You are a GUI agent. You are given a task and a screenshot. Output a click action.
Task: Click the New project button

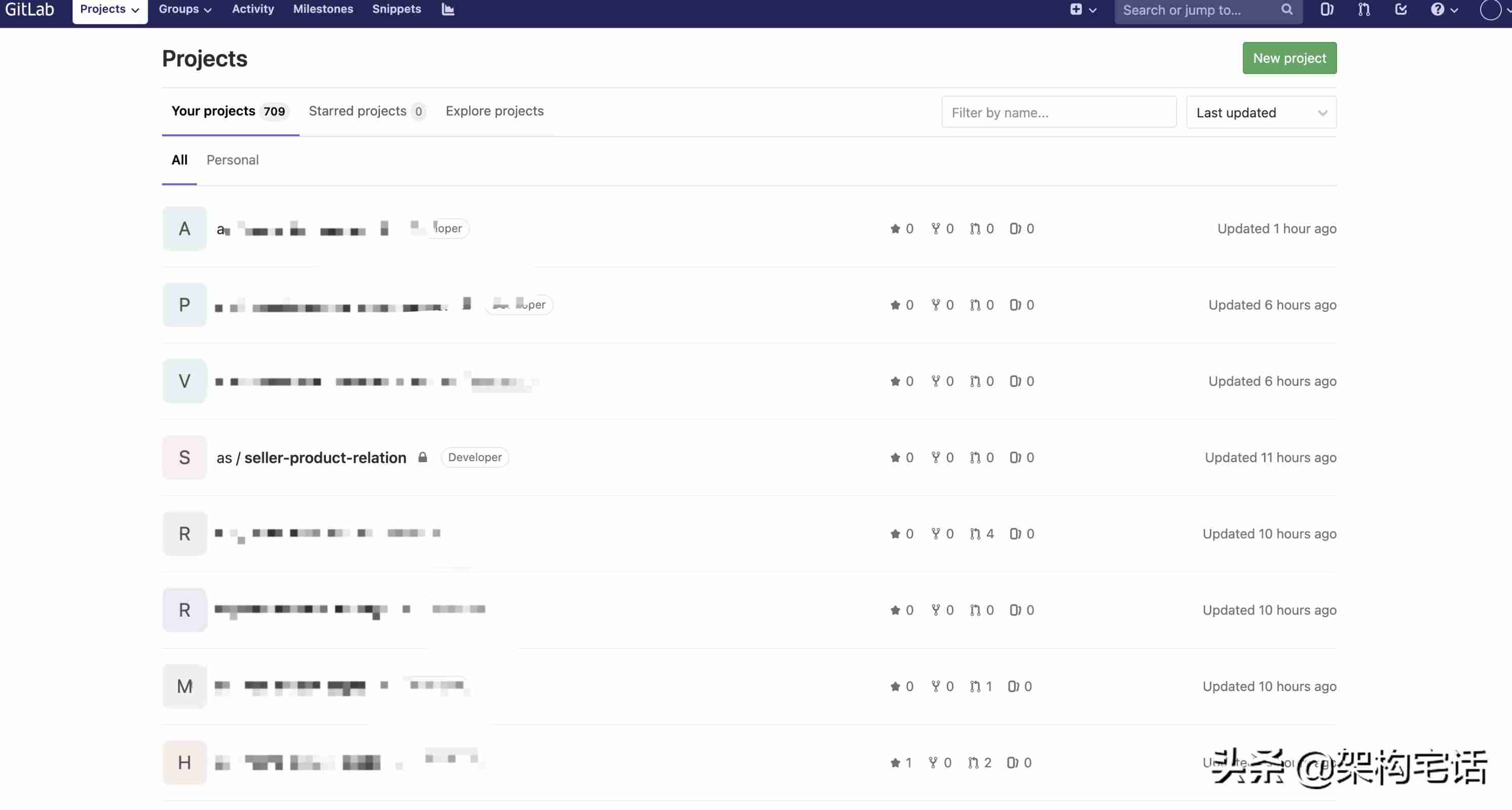1289,58
